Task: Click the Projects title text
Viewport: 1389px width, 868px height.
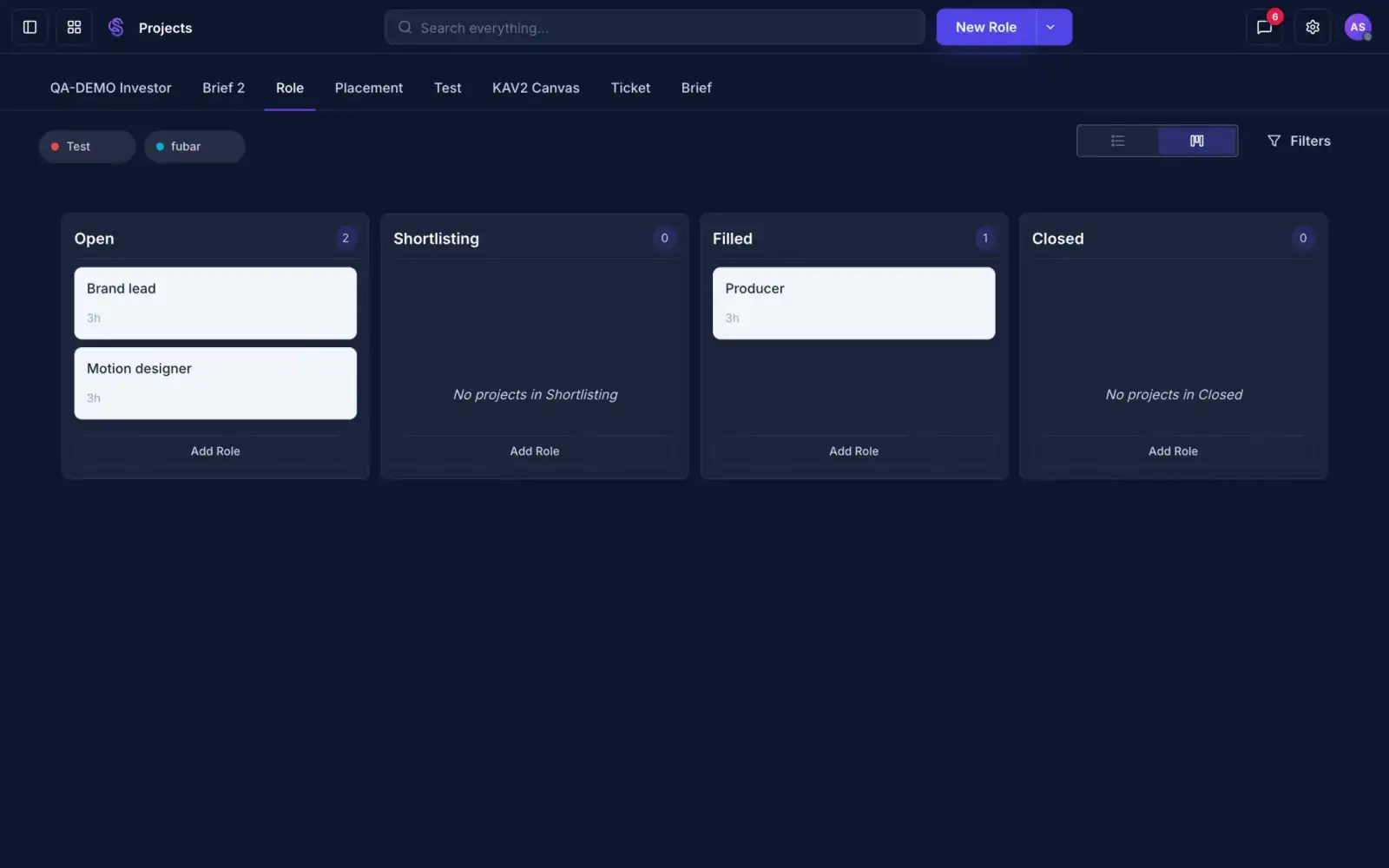Action: click(165, 28)
